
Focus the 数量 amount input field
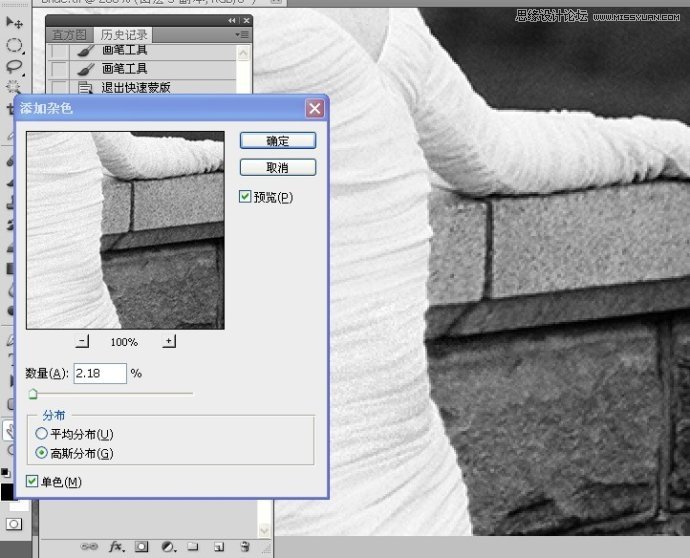pyautogui.click(x=100, y=373)
